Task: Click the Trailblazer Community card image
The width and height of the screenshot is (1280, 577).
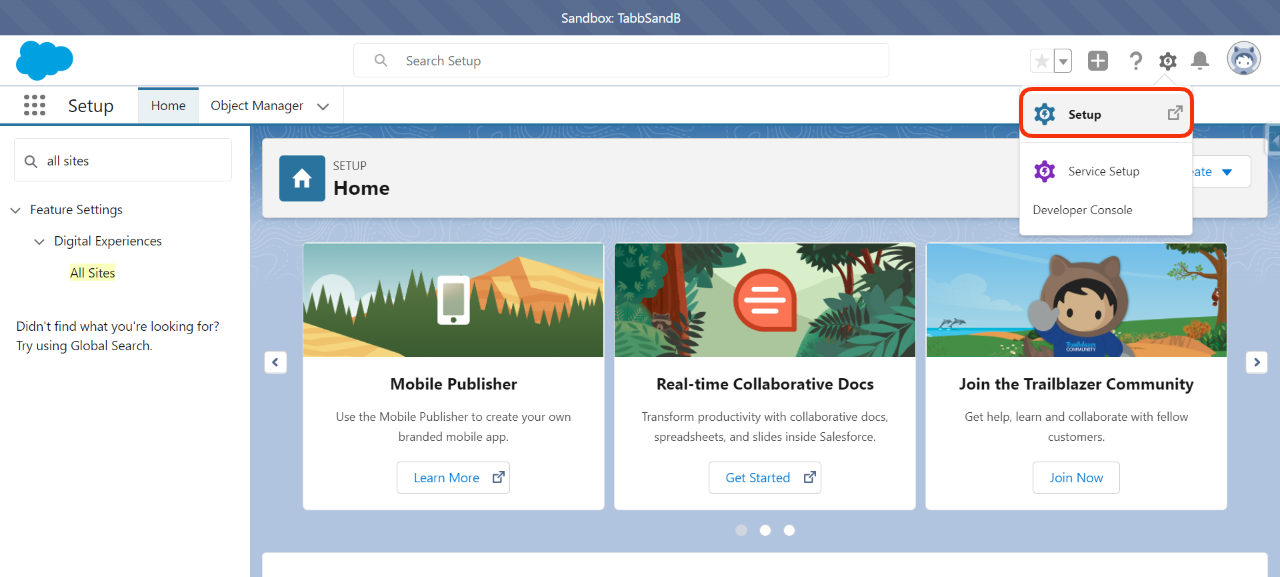Action: click(x=1076, y=300)
